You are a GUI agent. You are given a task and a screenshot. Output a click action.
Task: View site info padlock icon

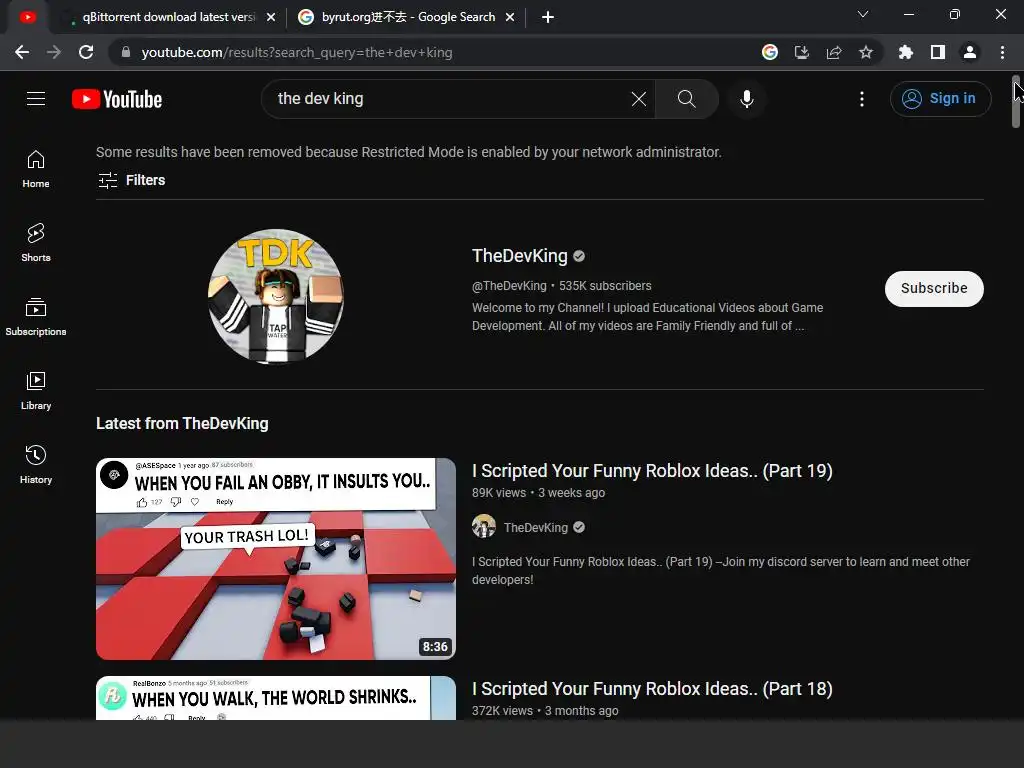[126, 52]
